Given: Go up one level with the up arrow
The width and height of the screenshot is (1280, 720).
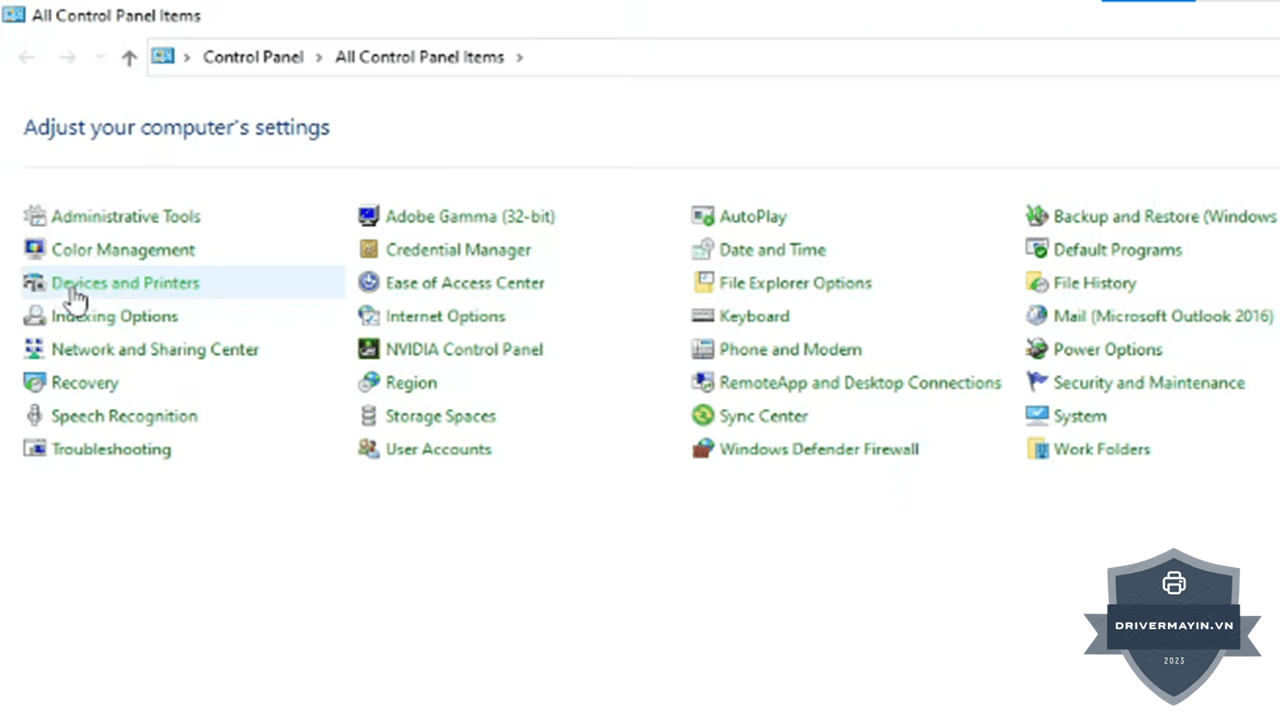Looking at the screenshot, I should click(129, 58).
